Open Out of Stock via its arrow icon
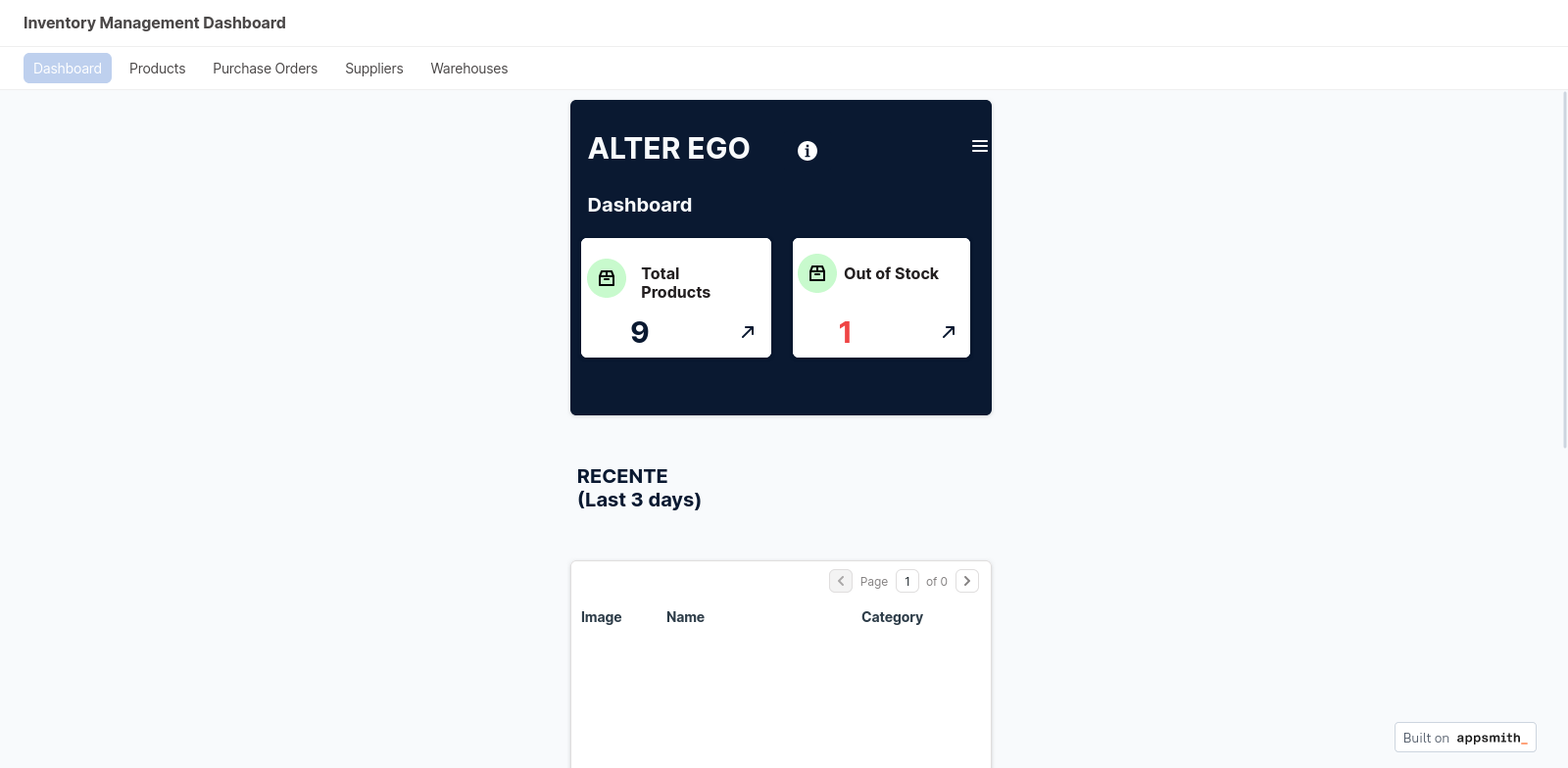The image size is (1568, 768). coord(949,332)
